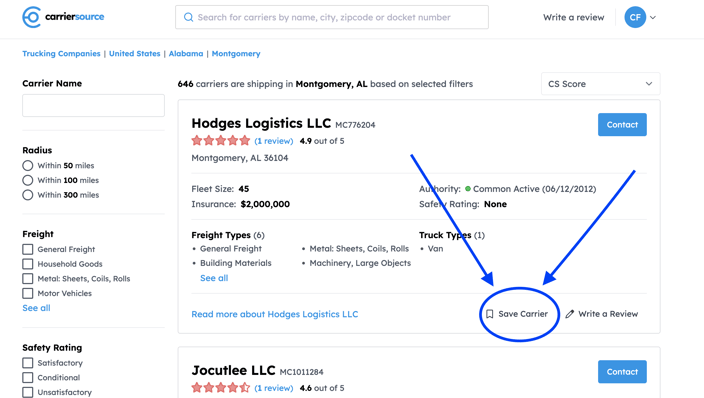Check Conditional safety rating
The image size is (704, 398).
coord(28,377)
